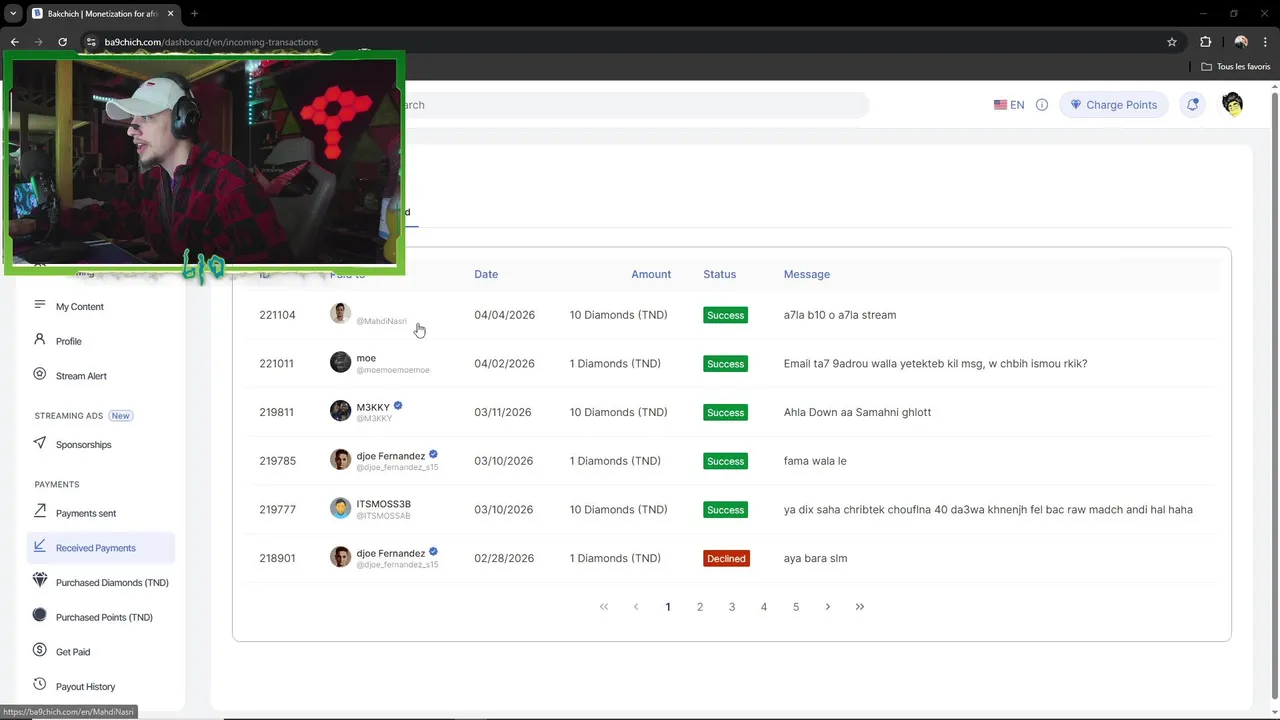This screenshot has height=720, width=1280.
Task: Open M3KKY user profile
Action: 373,407
